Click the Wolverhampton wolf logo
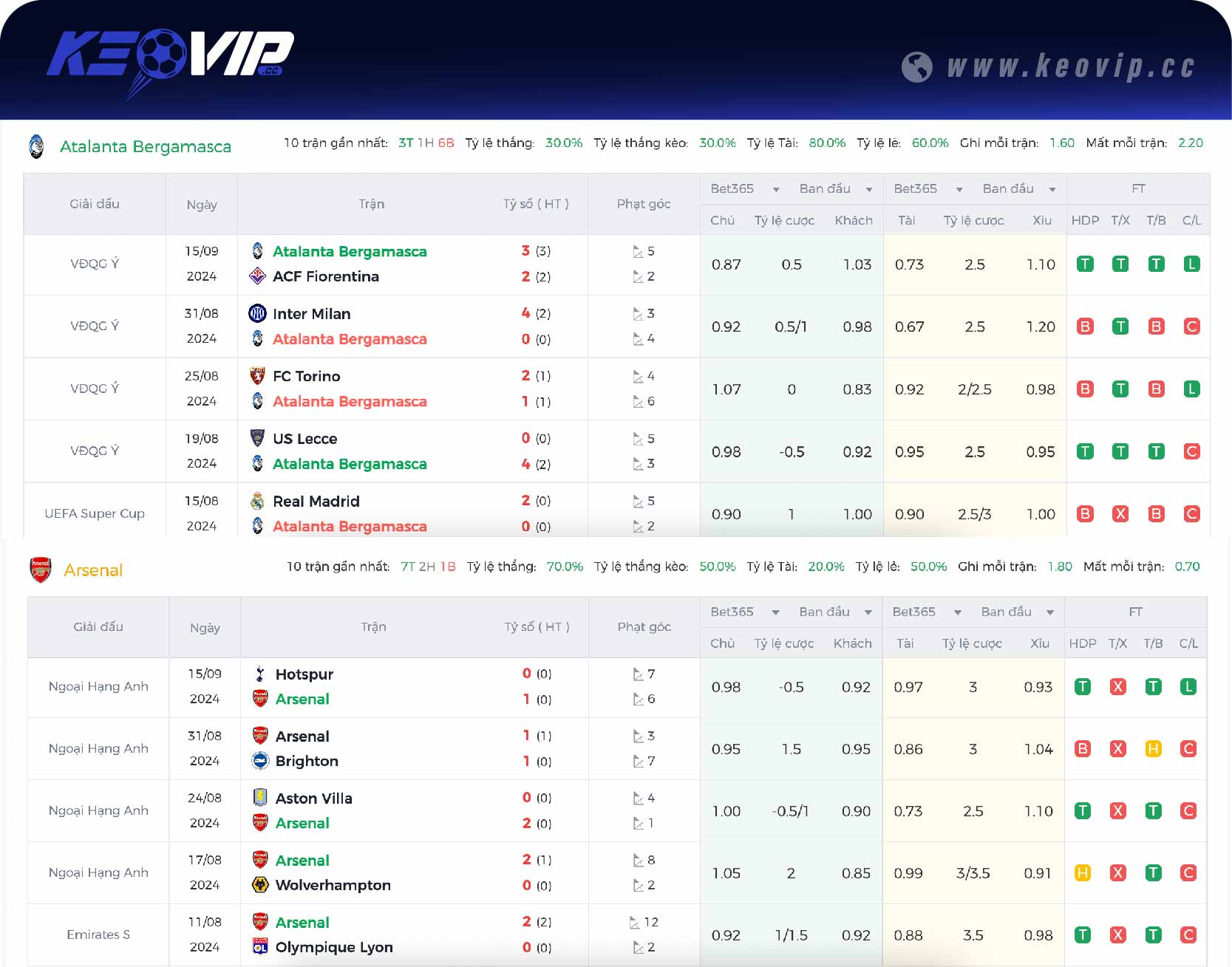 [260, 885]
